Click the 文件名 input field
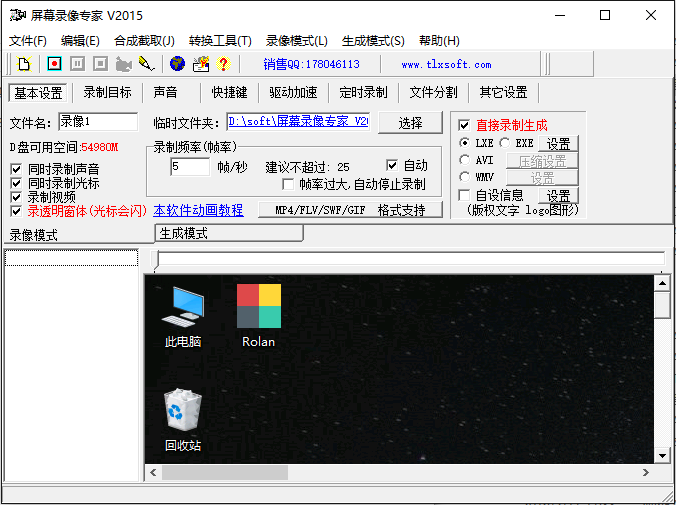The width and height of the screenshot is (676, 505). point(98,122)
